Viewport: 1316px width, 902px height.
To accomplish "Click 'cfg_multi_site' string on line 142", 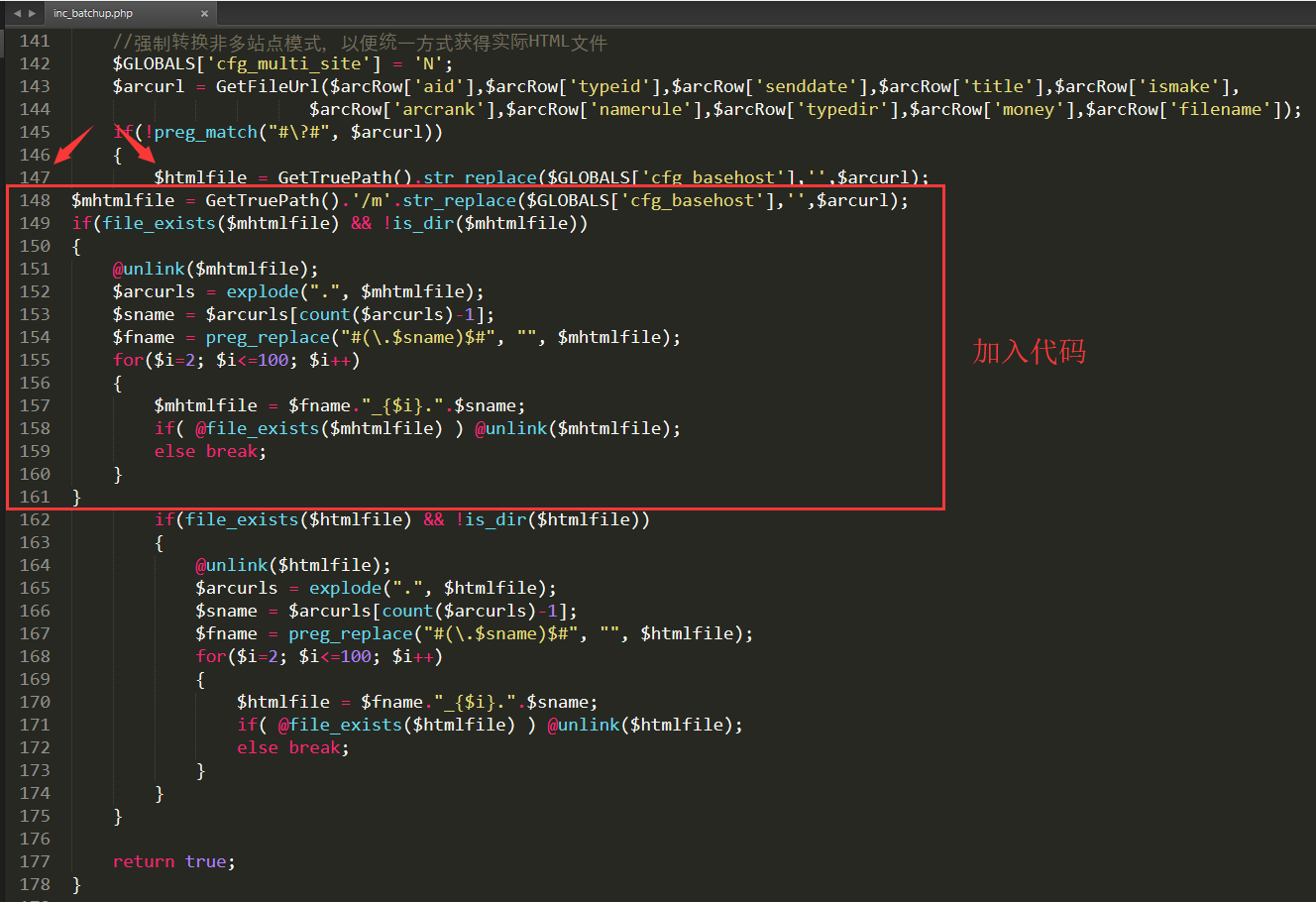I will click(x=292, y=63).
